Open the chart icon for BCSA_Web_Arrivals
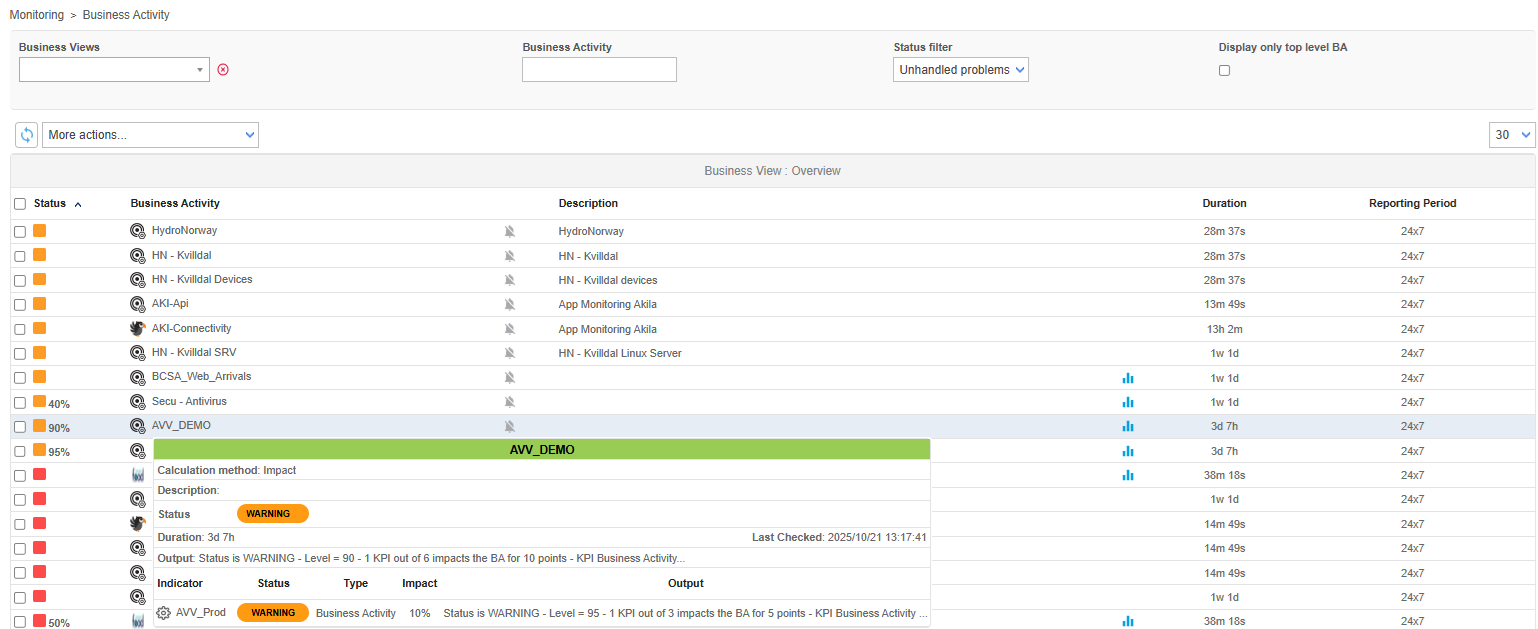The width and height of the screenshot is (1538, 629). pyautogui.click(x=1128, y=378)
